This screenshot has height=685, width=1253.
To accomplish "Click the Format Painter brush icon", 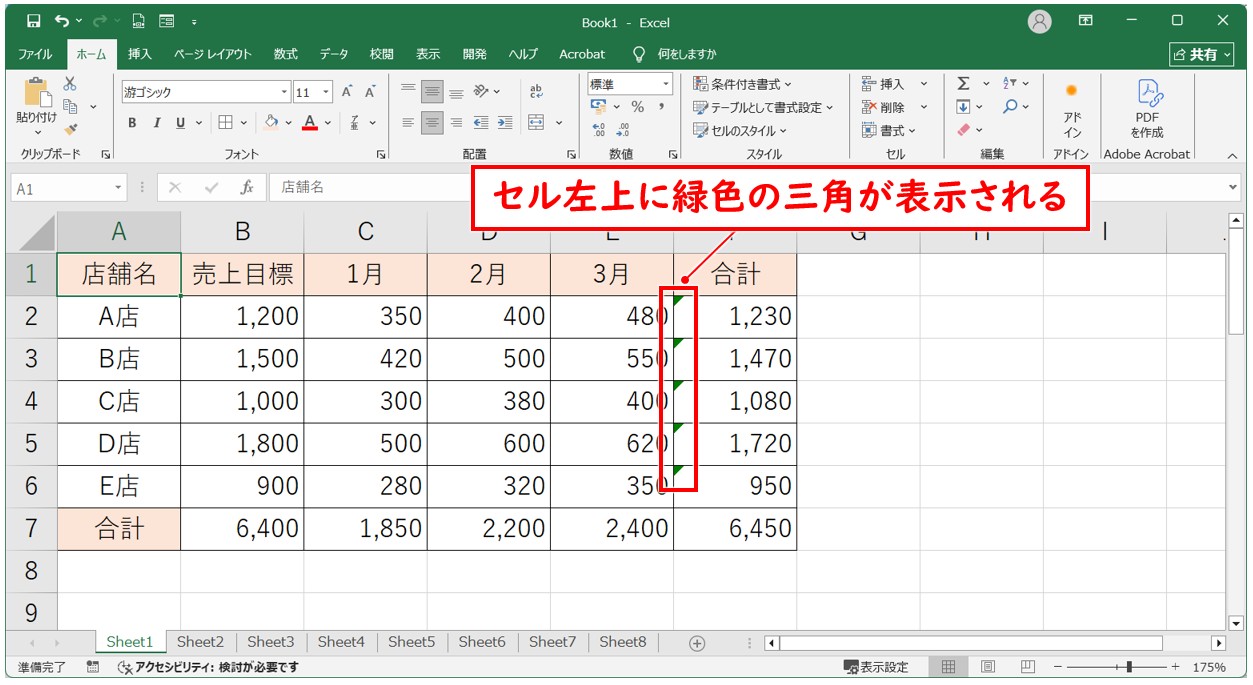I will (70, 128).
